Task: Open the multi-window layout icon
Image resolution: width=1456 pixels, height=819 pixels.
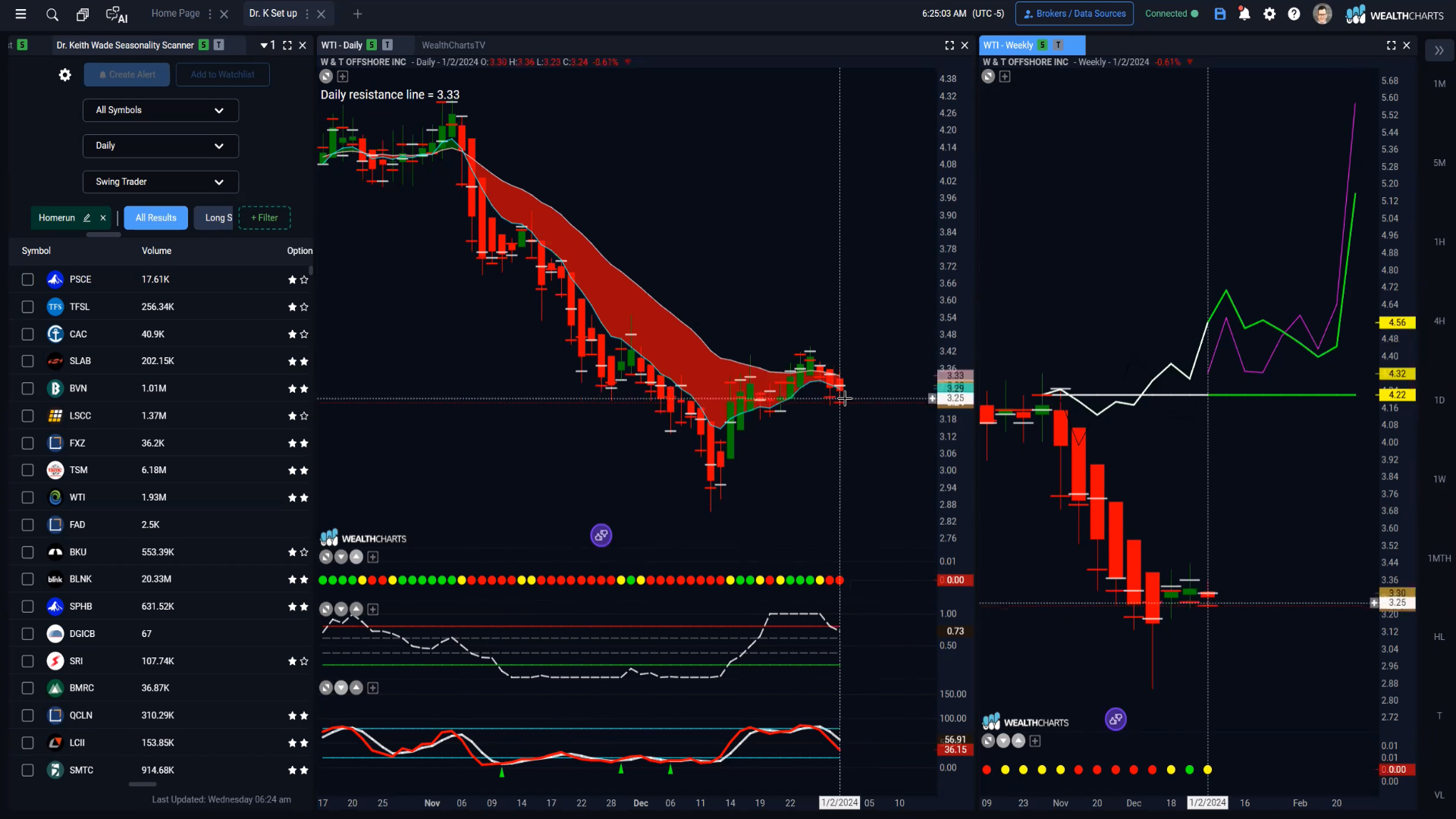Action: [83, 14]
